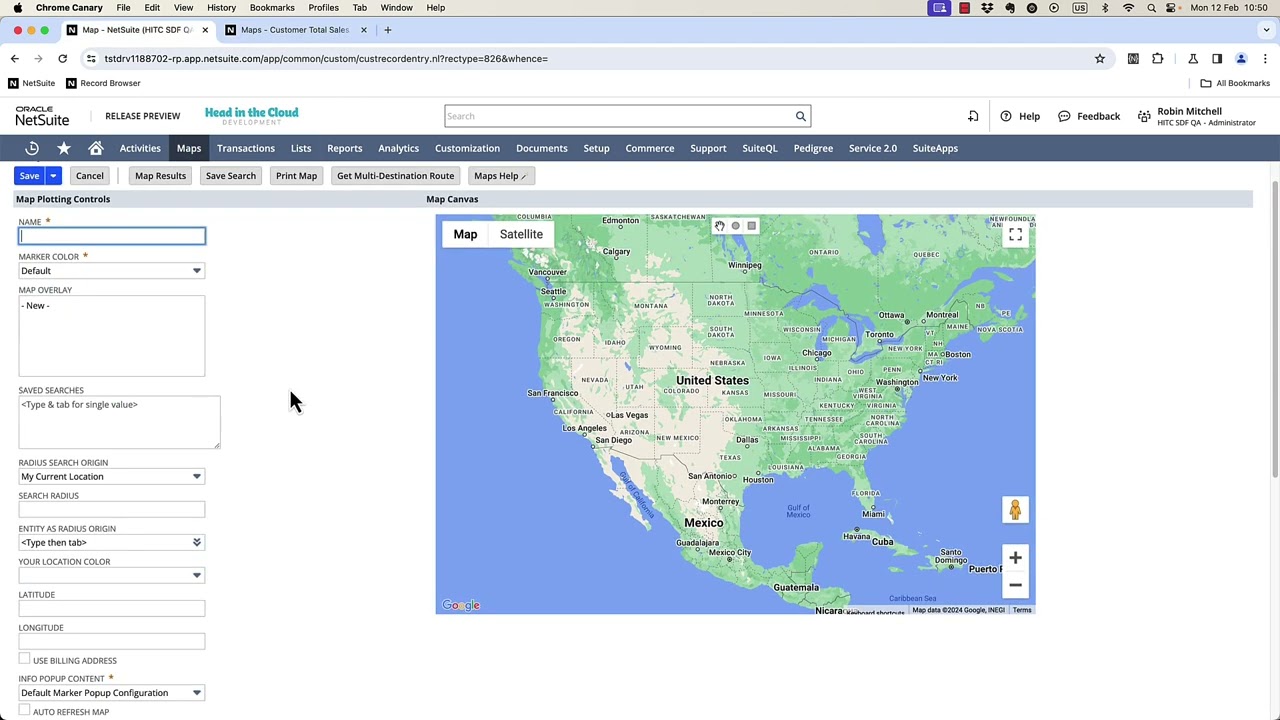Zoom out on the map with minus button
1280x720 pixels.
click(1015, 585)
